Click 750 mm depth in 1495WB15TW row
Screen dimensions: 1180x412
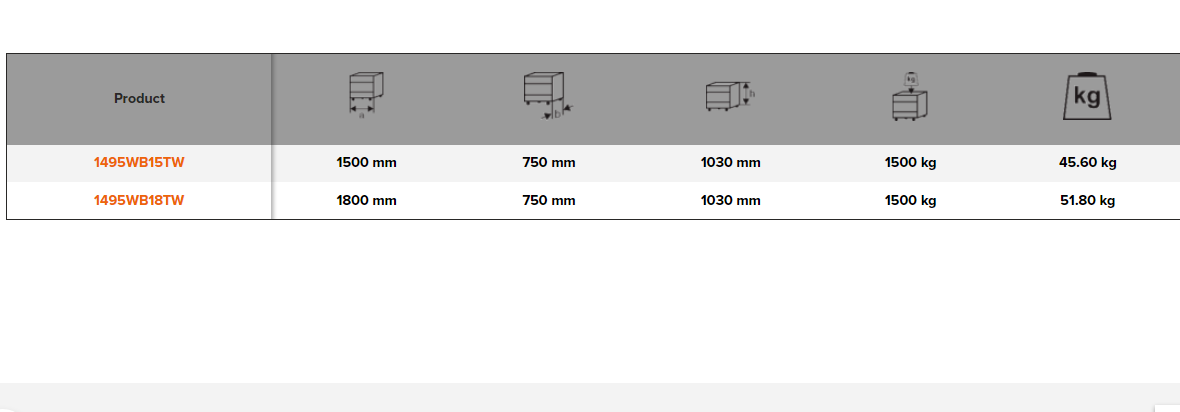tap(549, 163)
